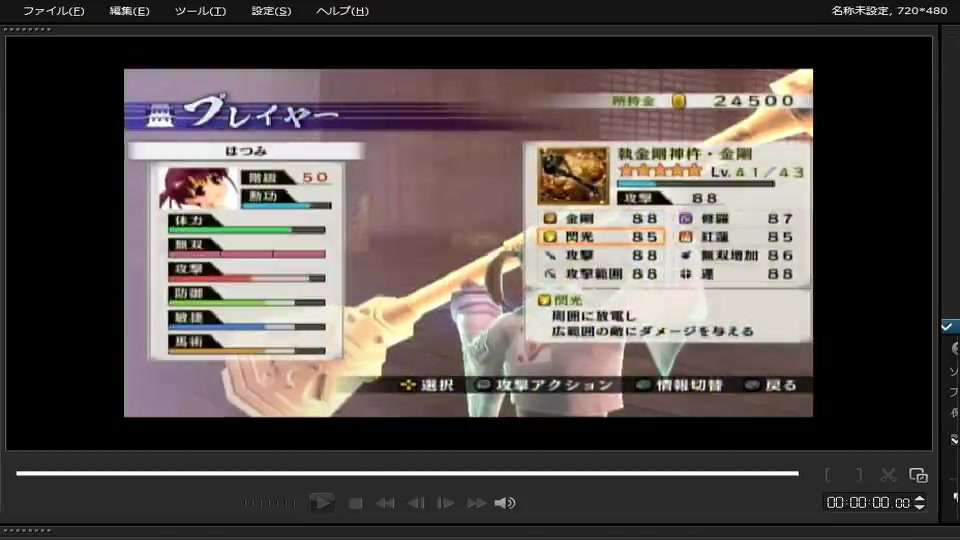
Task: Click the 閃光 skill row in video
Action: coord(601,237)
